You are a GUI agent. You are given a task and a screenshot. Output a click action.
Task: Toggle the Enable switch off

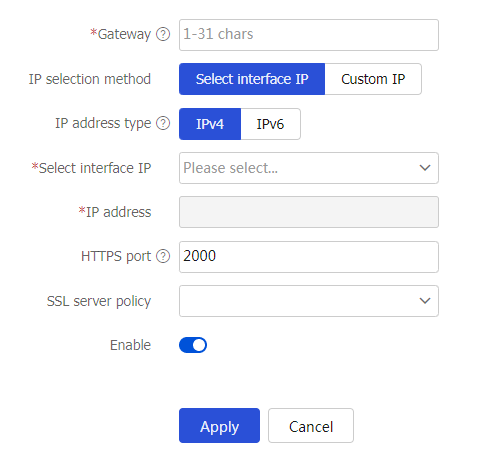(193, 345)
